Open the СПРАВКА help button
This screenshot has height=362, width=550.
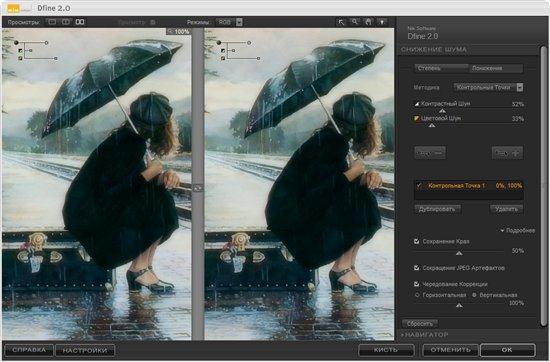pos(29,350)
